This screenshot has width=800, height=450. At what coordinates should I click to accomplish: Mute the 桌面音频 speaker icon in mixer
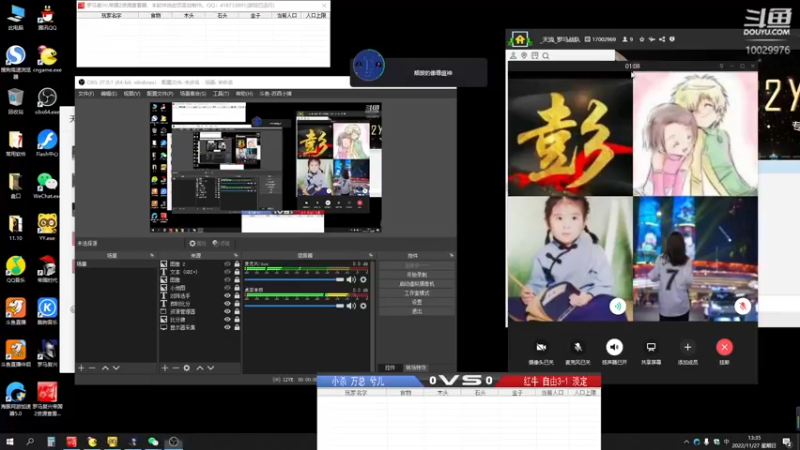coord(351,306)
